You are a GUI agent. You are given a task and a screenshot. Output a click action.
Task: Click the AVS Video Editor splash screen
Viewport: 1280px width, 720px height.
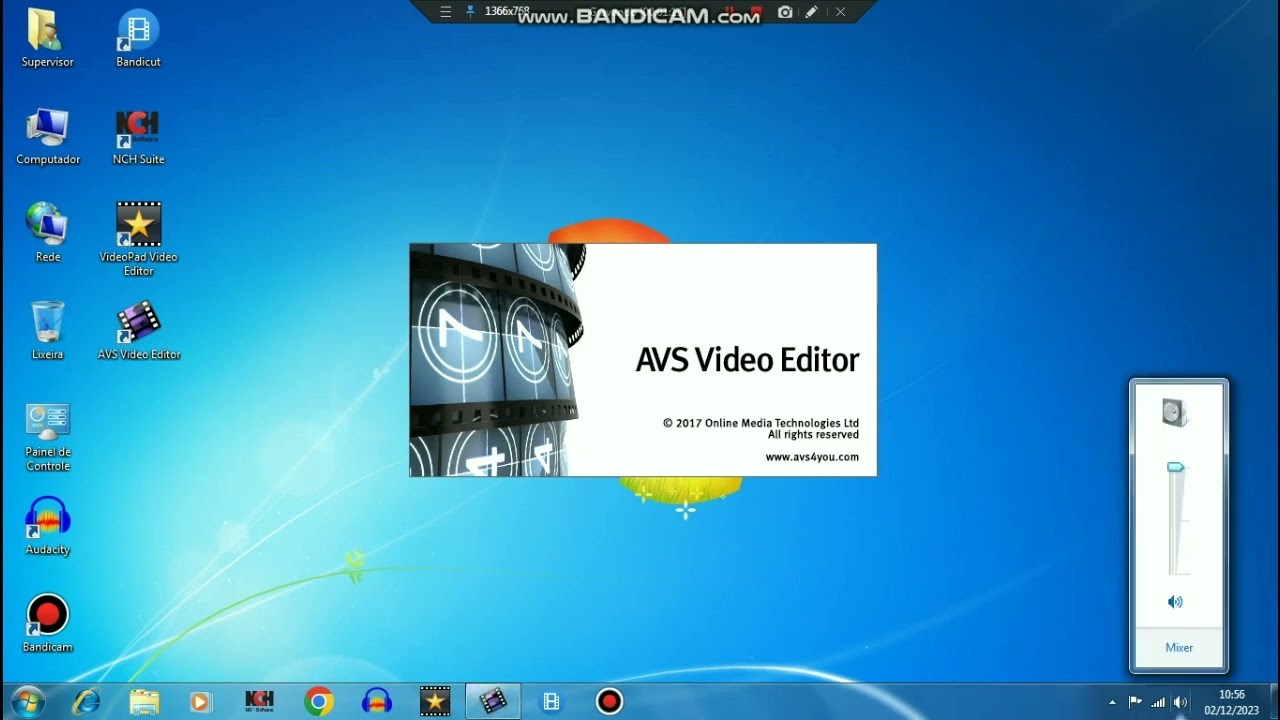[643, 360]
